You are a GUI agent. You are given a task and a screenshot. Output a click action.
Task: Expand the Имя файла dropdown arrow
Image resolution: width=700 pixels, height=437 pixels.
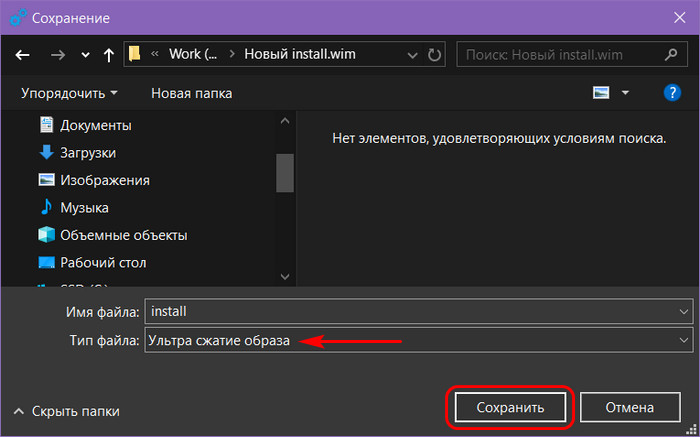(683, 312)
